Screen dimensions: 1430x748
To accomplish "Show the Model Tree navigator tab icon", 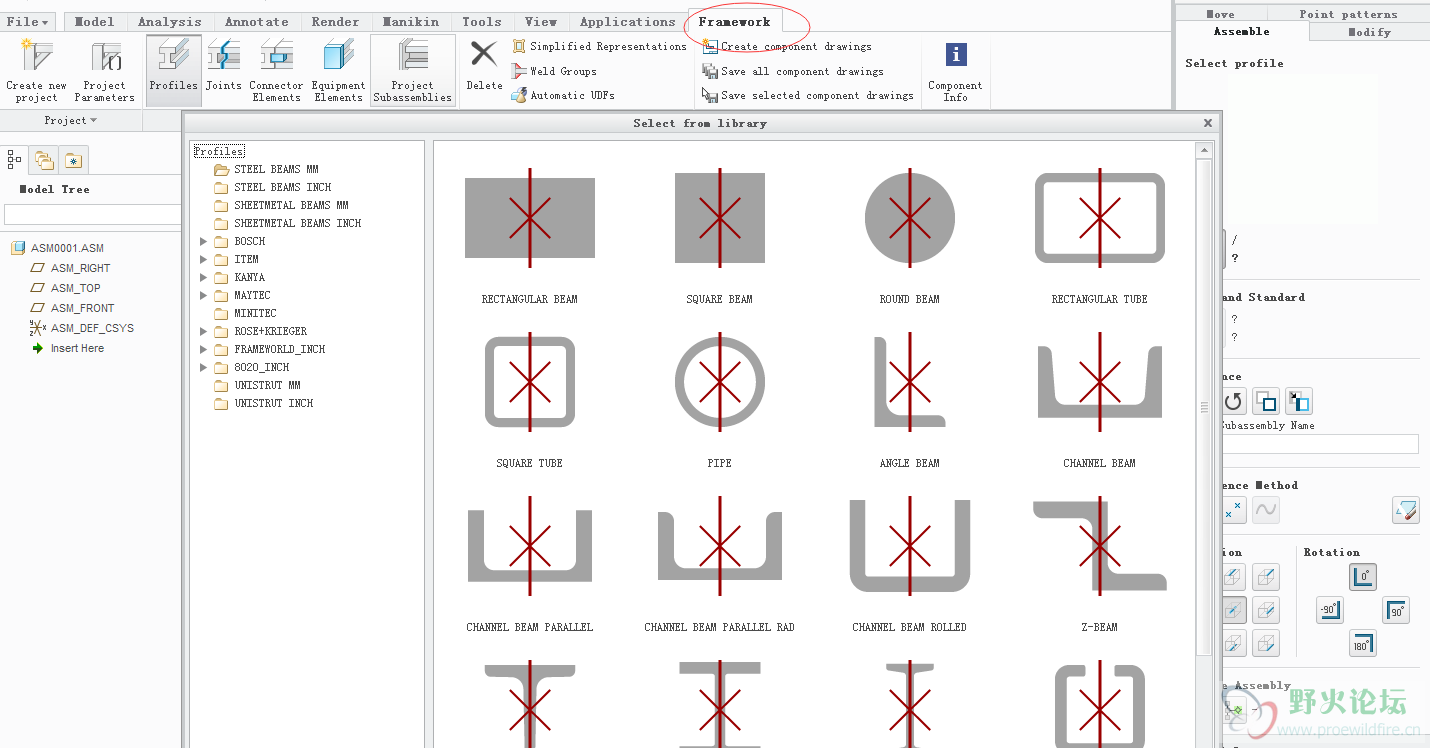I will (x=15, y=159).
